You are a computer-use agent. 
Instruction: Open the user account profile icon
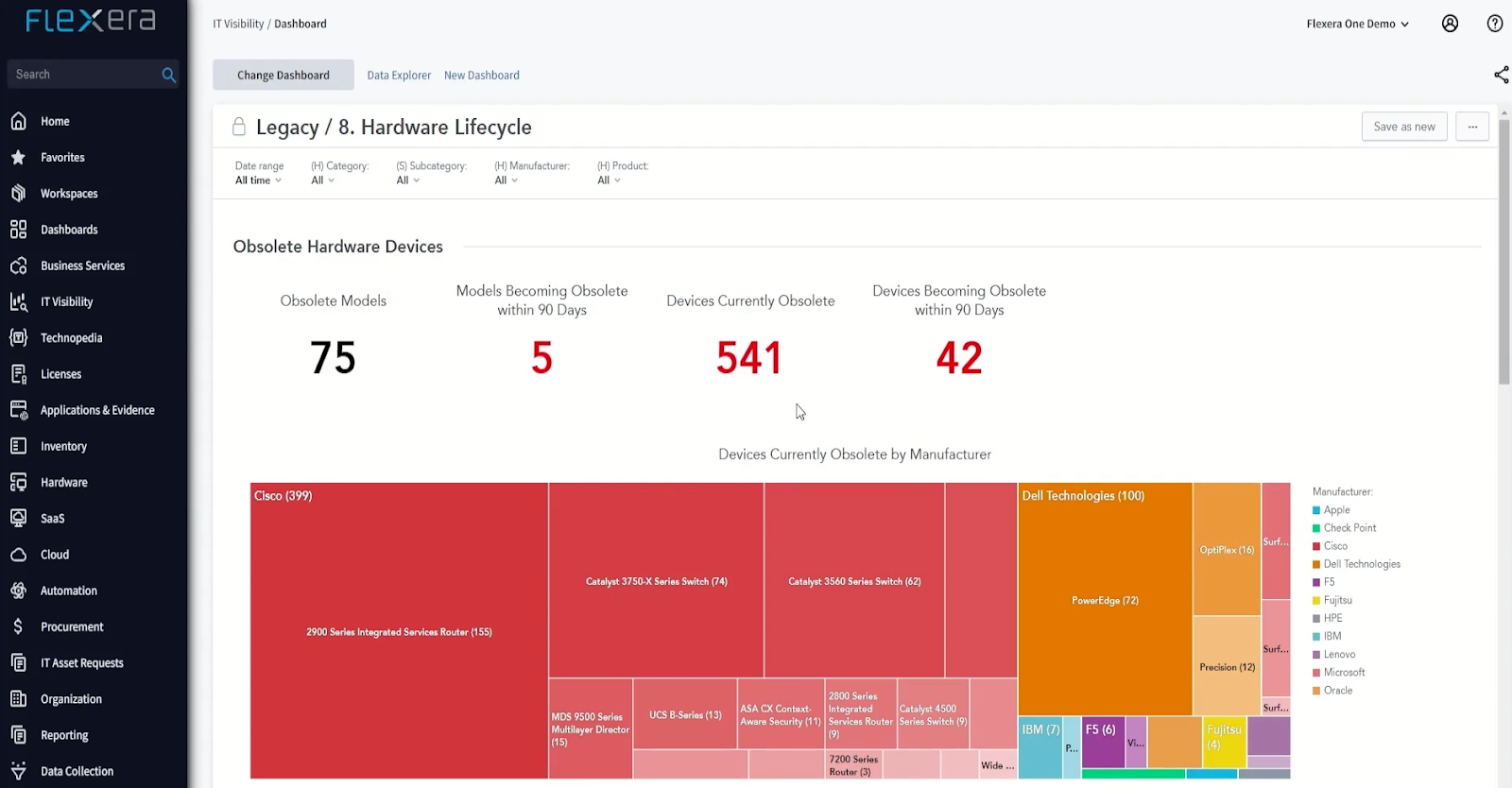point(1450,24)
